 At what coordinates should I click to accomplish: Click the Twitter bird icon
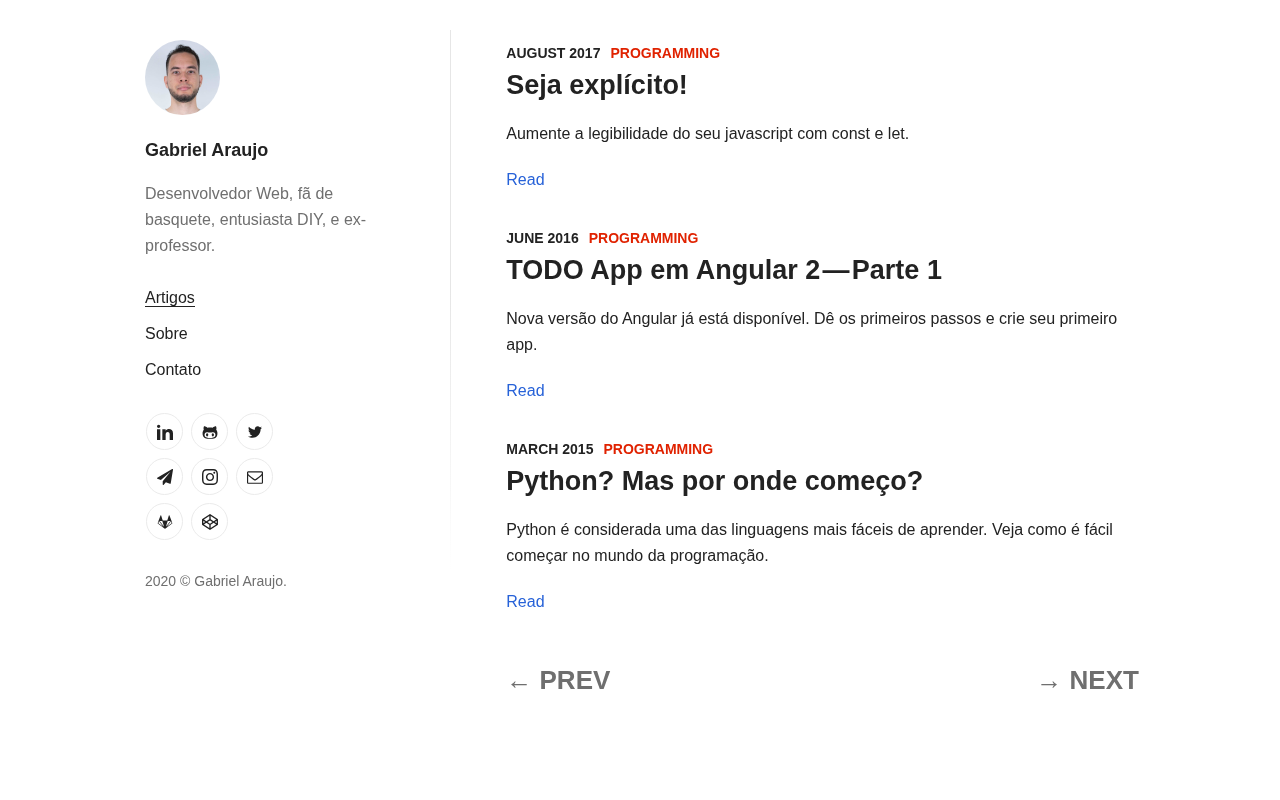pyautogui.click(x=255, y=432)
